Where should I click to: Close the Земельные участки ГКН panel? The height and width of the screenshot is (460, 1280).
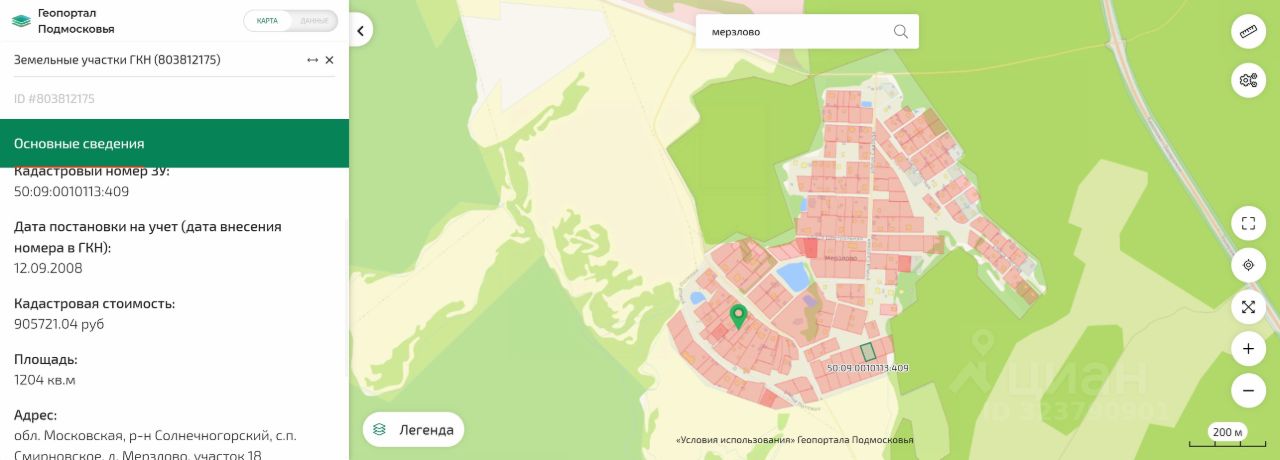point(329,60)
